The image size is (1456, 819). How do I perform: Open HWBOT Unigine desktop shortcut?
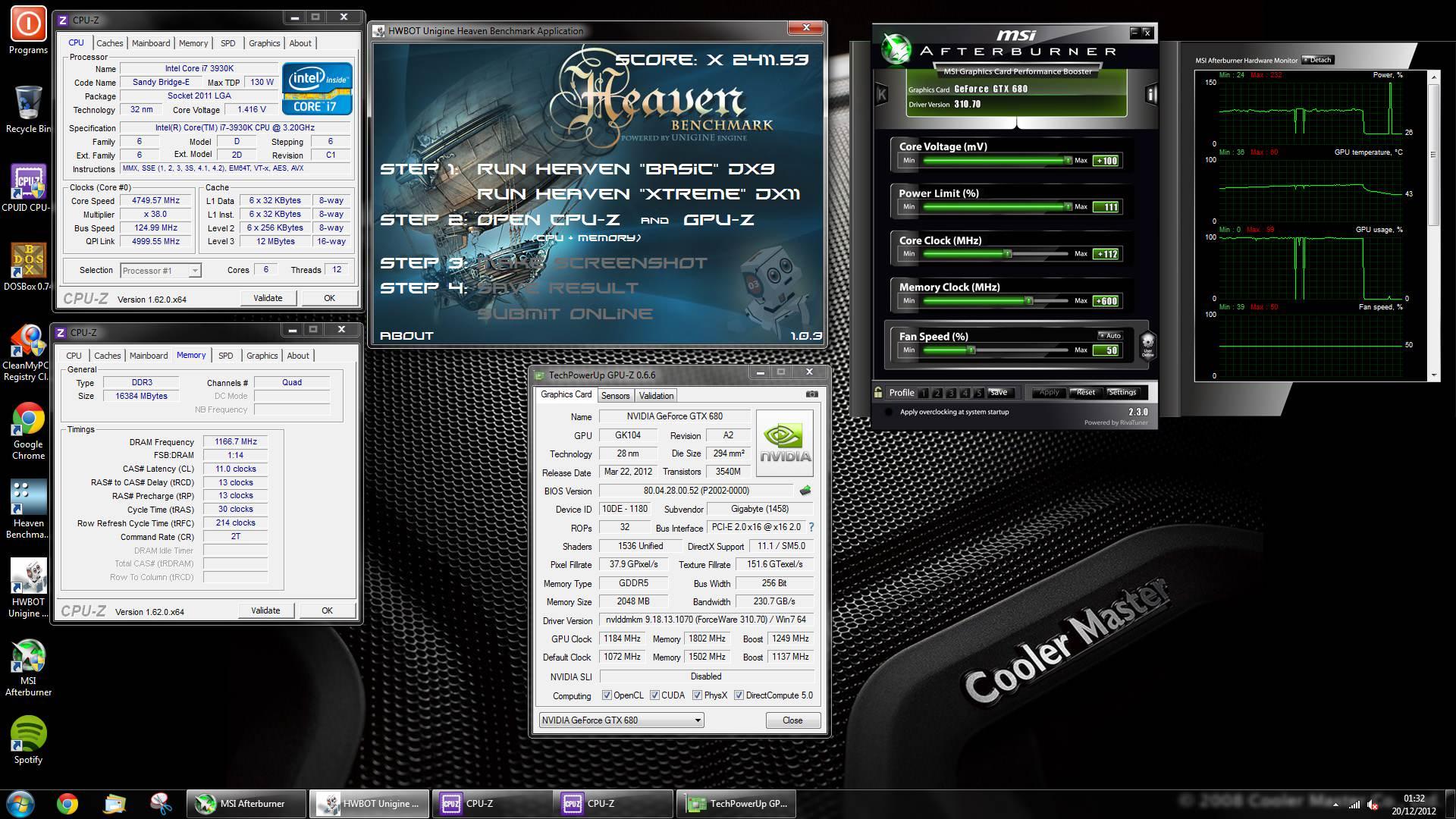click(x=28, y=588)
